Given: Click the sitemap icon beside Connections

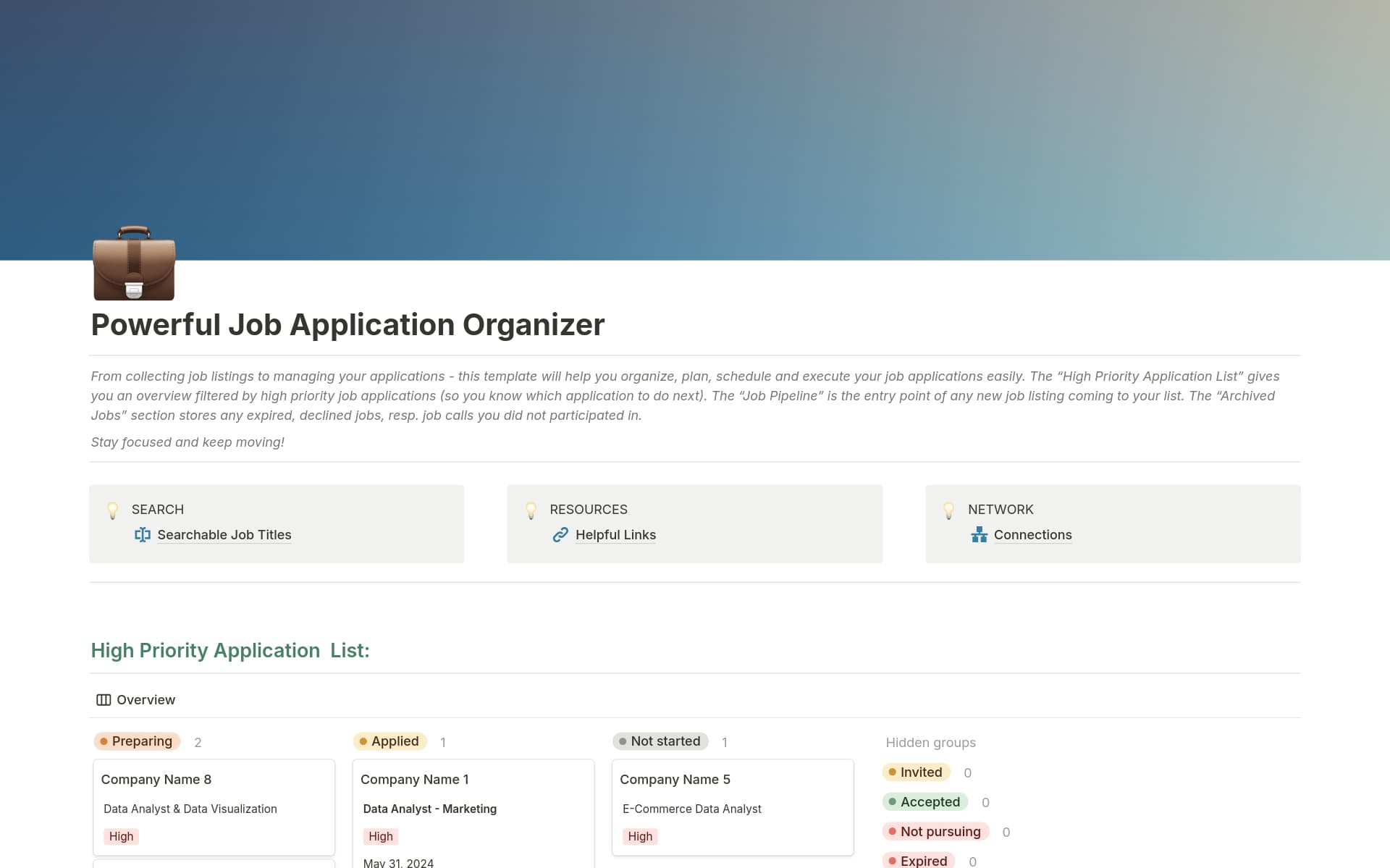Looking at the screenshot, I should (980, 535).
